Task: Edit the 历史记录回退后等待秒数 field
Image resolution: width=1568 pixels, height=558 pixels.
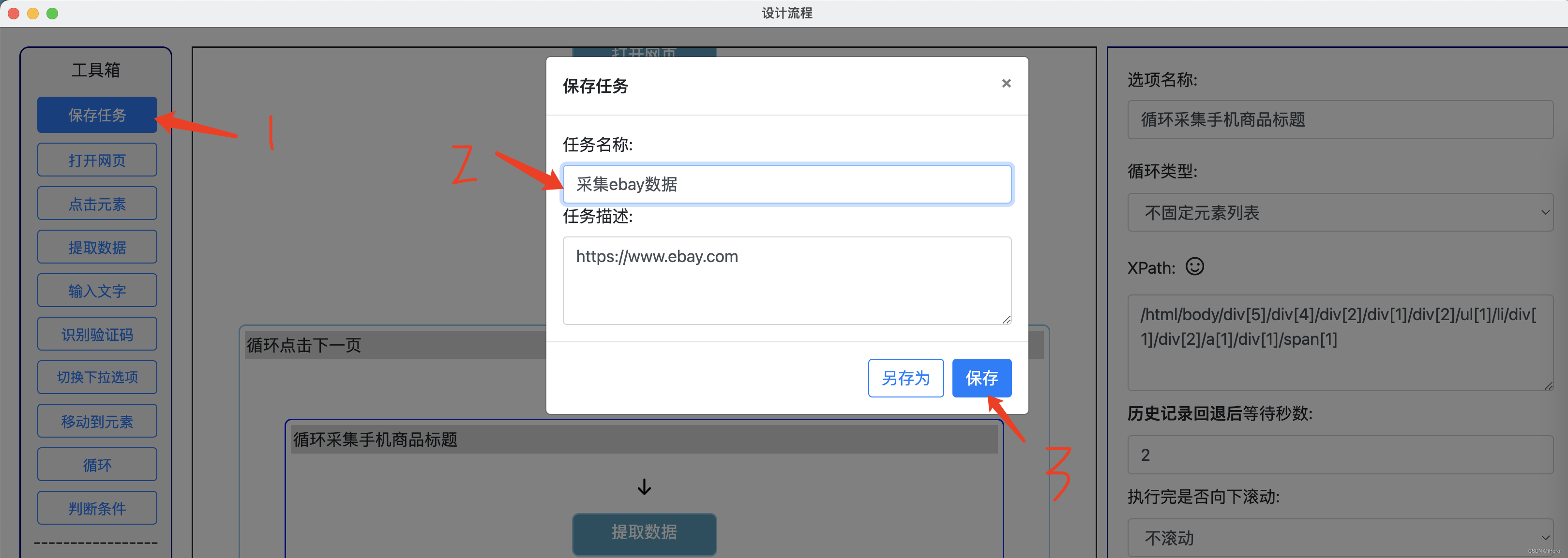Action: (x=1341, y=455)
